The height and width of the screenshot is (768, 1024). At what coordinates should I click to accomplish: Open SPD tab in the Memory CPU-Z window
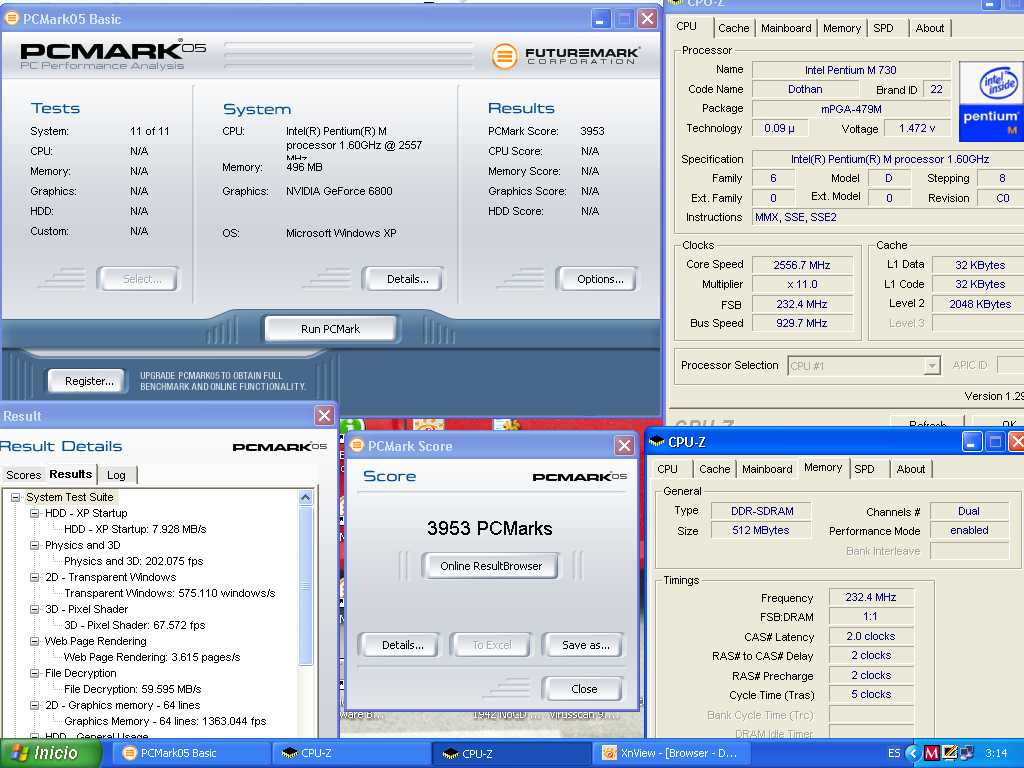(x=865, y=469)
